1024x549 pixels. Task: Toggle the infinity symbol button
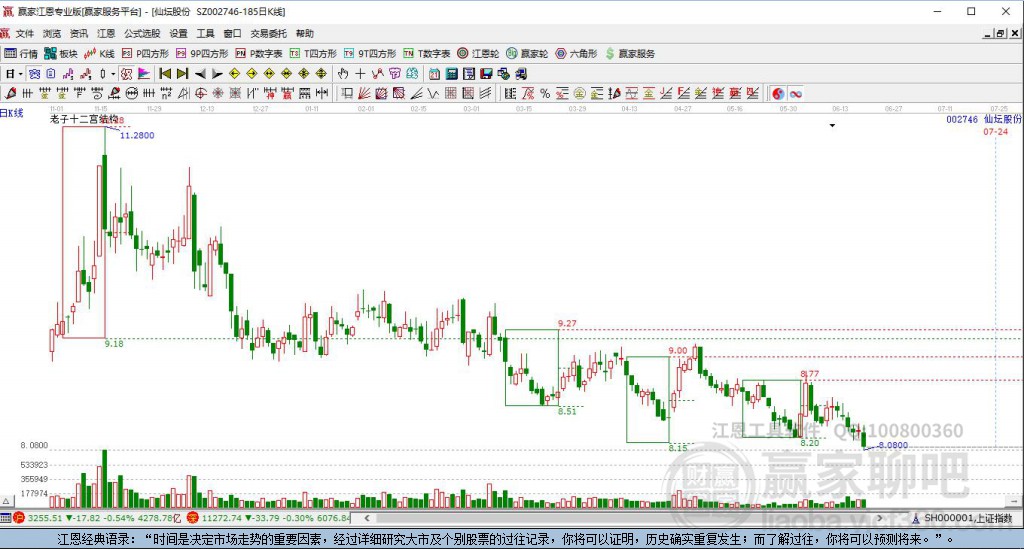pyautogui.click(x=795, y=93)
